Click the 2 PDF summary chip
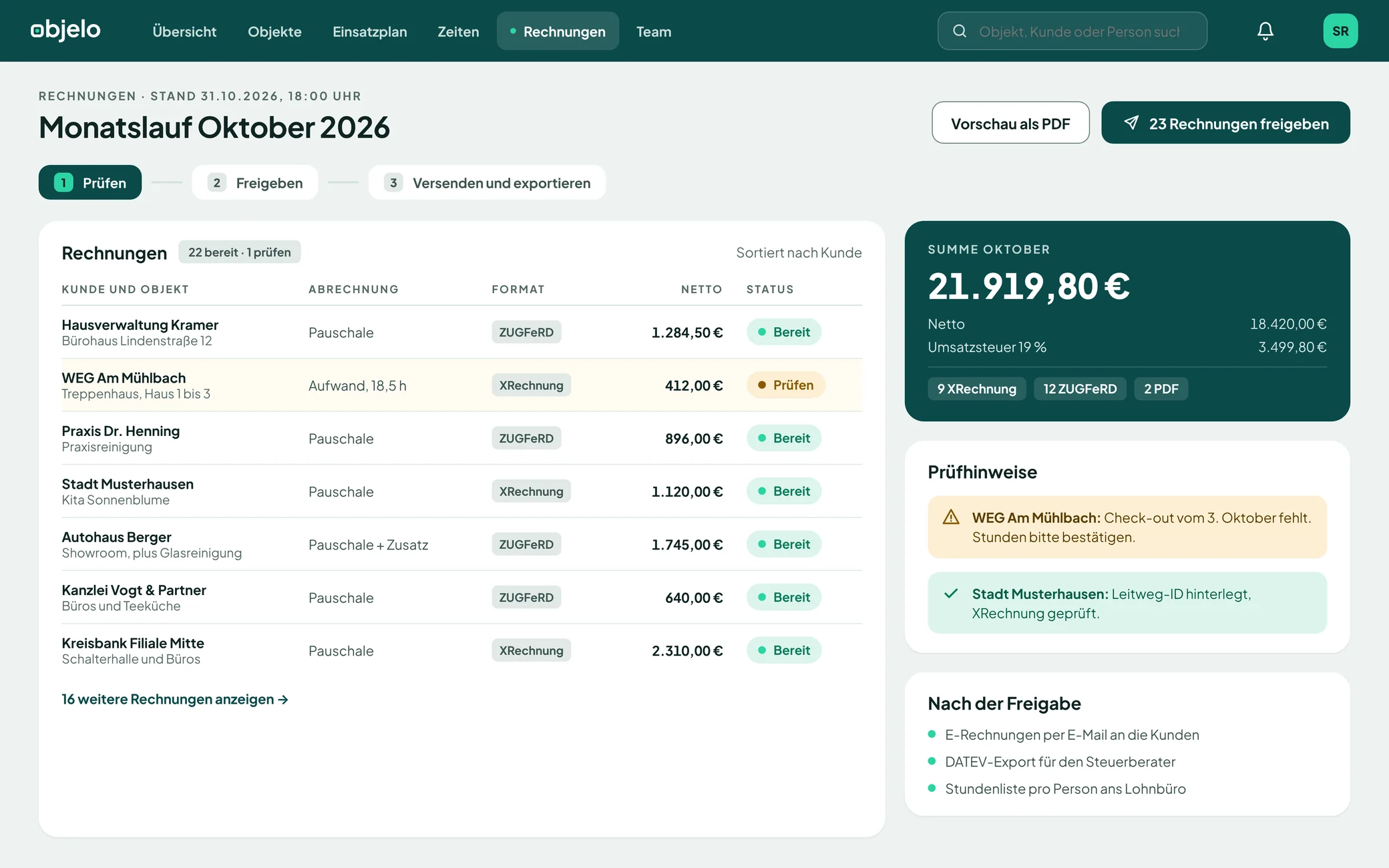Viewport: 1389px width, 868px height. click(x=1161, y=389)
